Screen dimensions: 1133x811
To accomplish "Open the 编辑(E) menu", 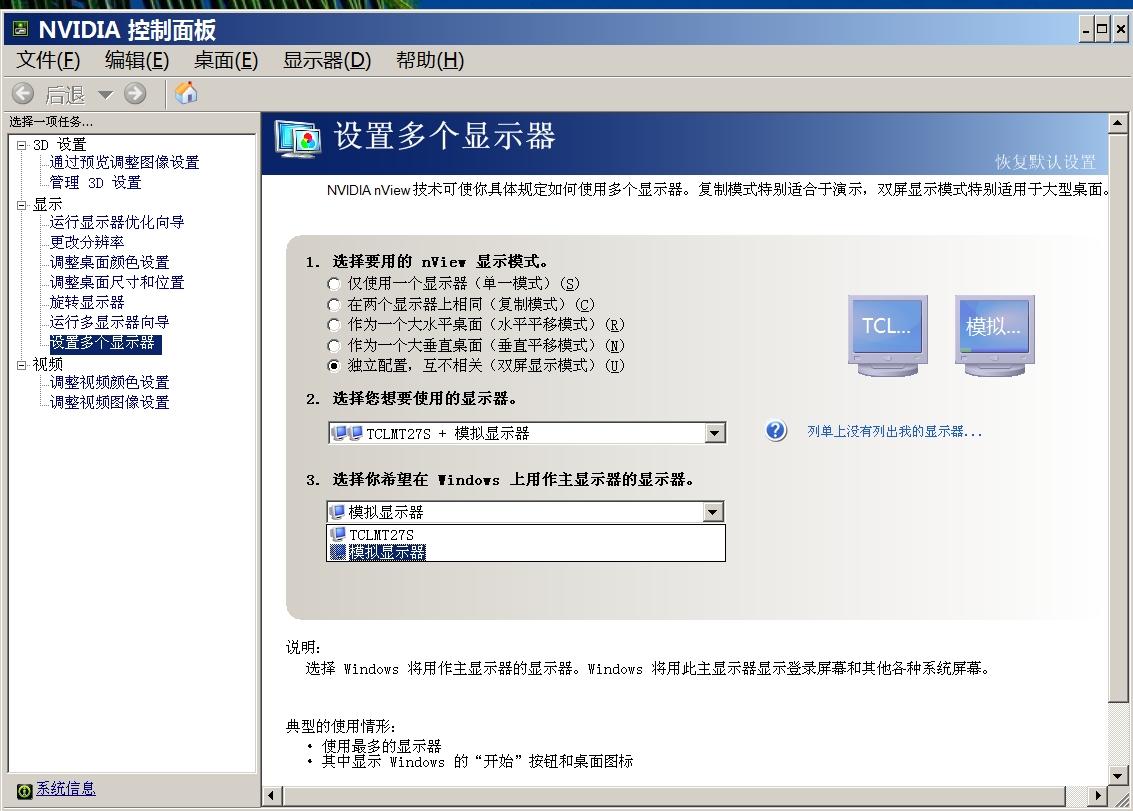I will coord(137,60).
